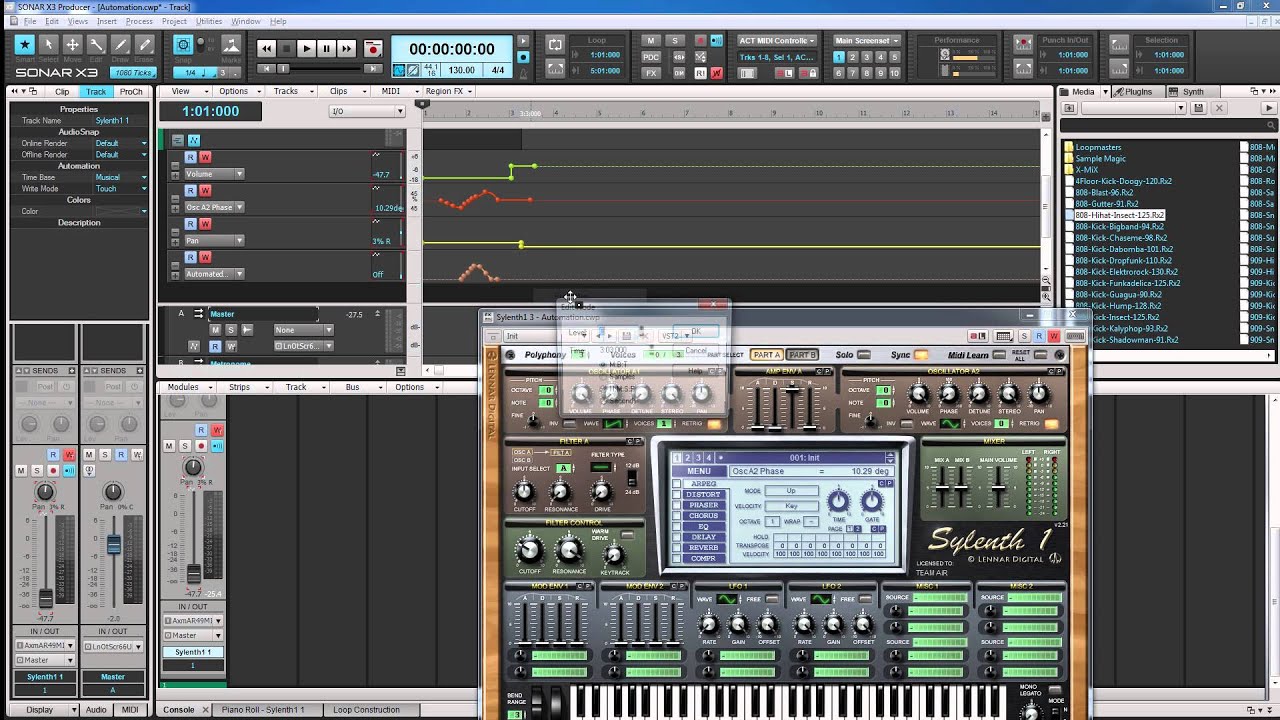Pick the Edit tool
Image resolution: width=1280 pixels, height=720 pixels.
tap(96, 45)
